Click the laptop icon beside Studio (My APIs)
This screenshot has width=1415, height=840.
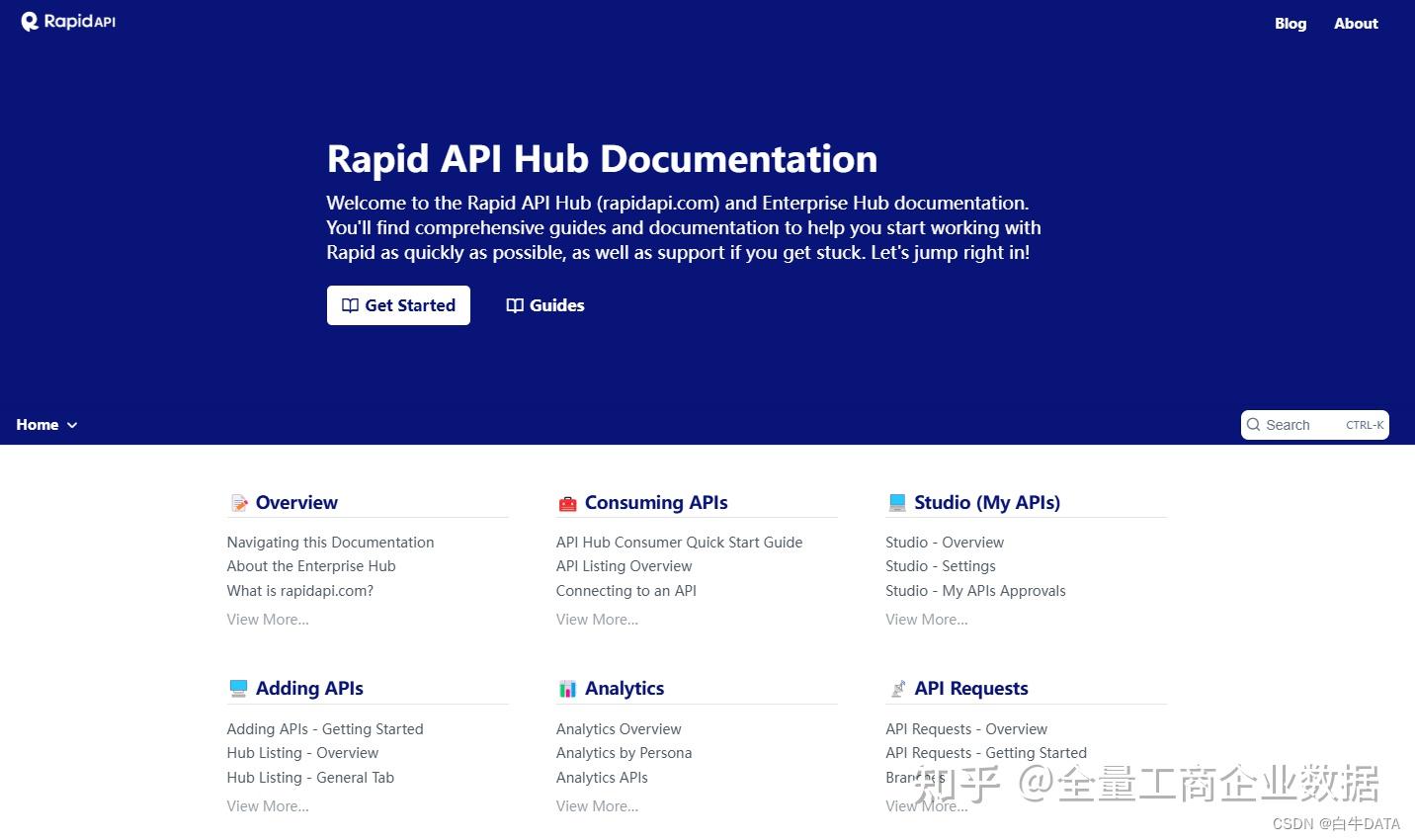897,503
